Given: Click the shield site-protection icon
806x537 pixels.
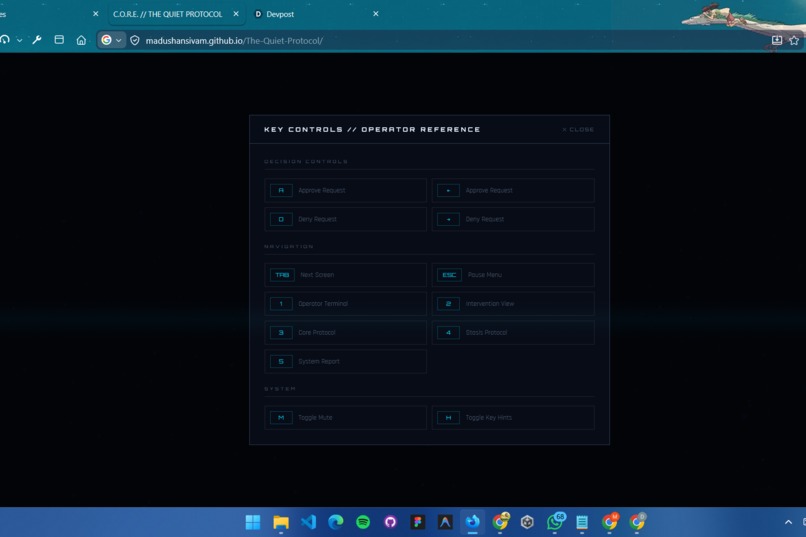Looking at the screenshot, I should point(135,40).
